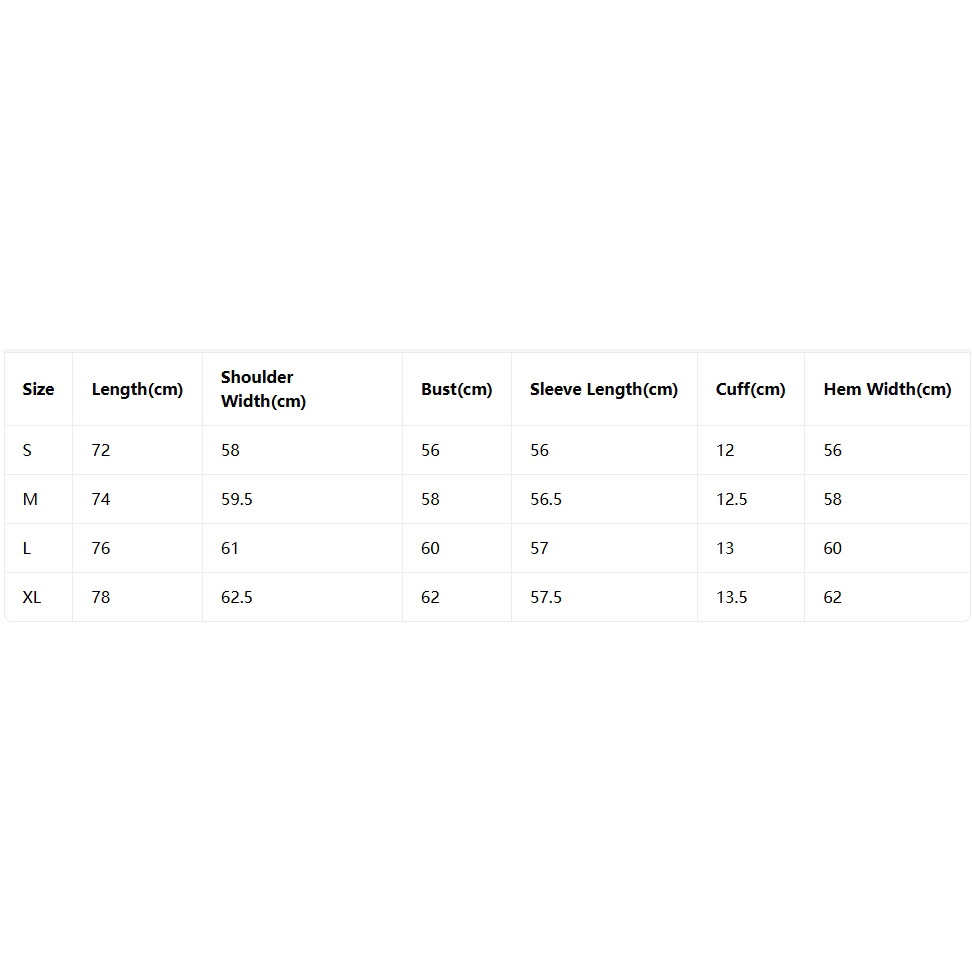Select the L size row label
972x972 pixels.
pyautogui.click(x=26, y=548)
